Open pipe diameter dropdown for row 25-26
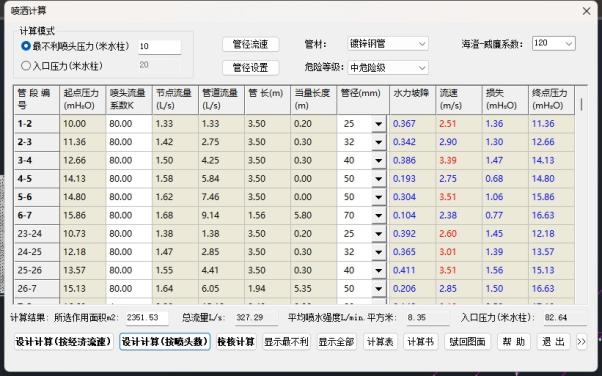 379,270
